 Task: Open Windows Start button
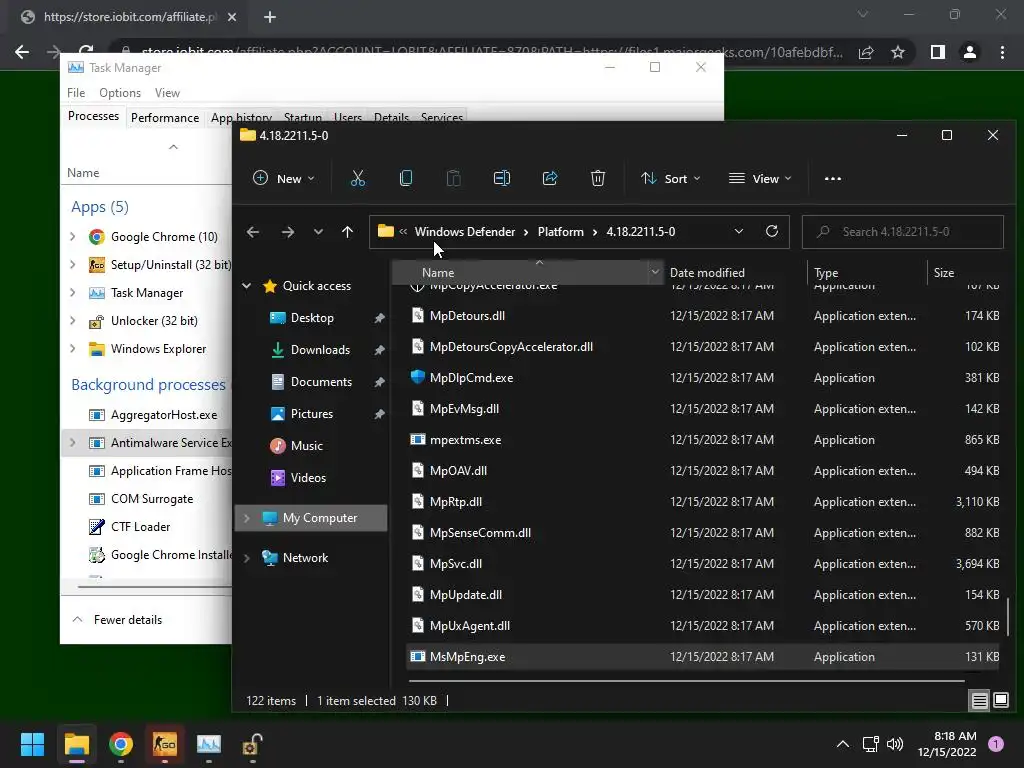click(x=32, y=744)
